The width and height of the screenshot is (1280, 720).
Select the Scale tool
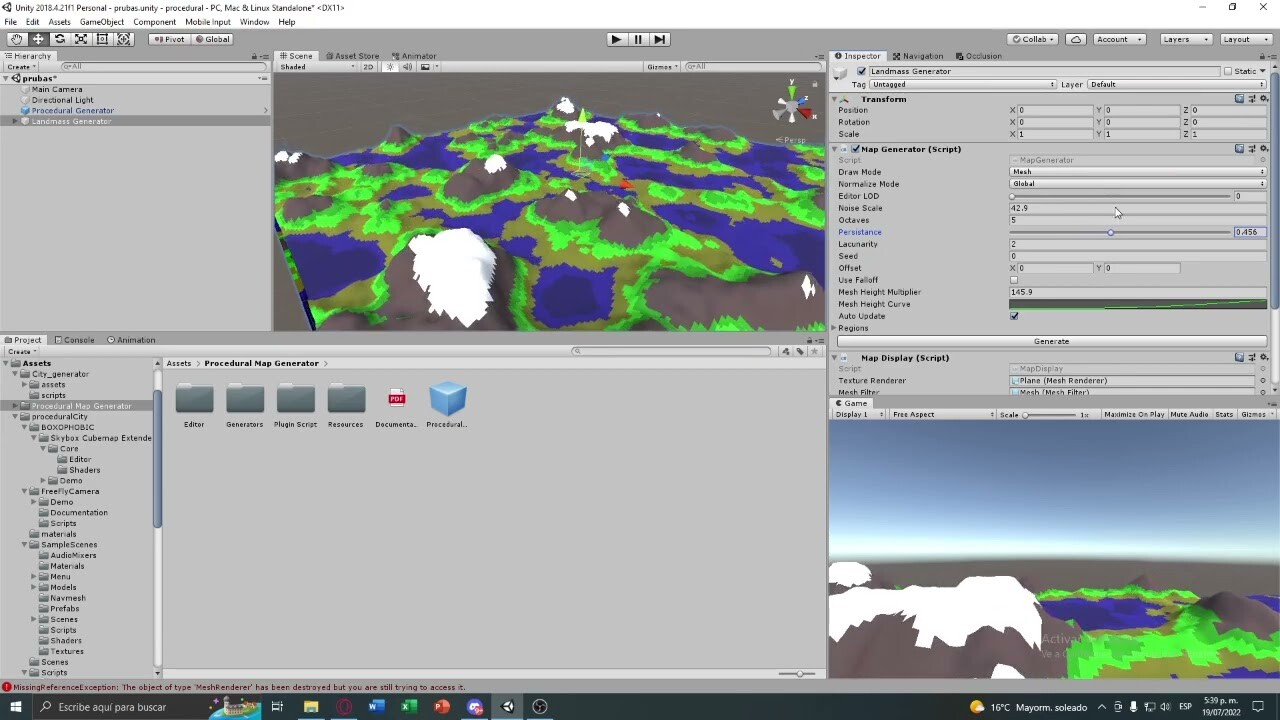click(x=81, y=39)
